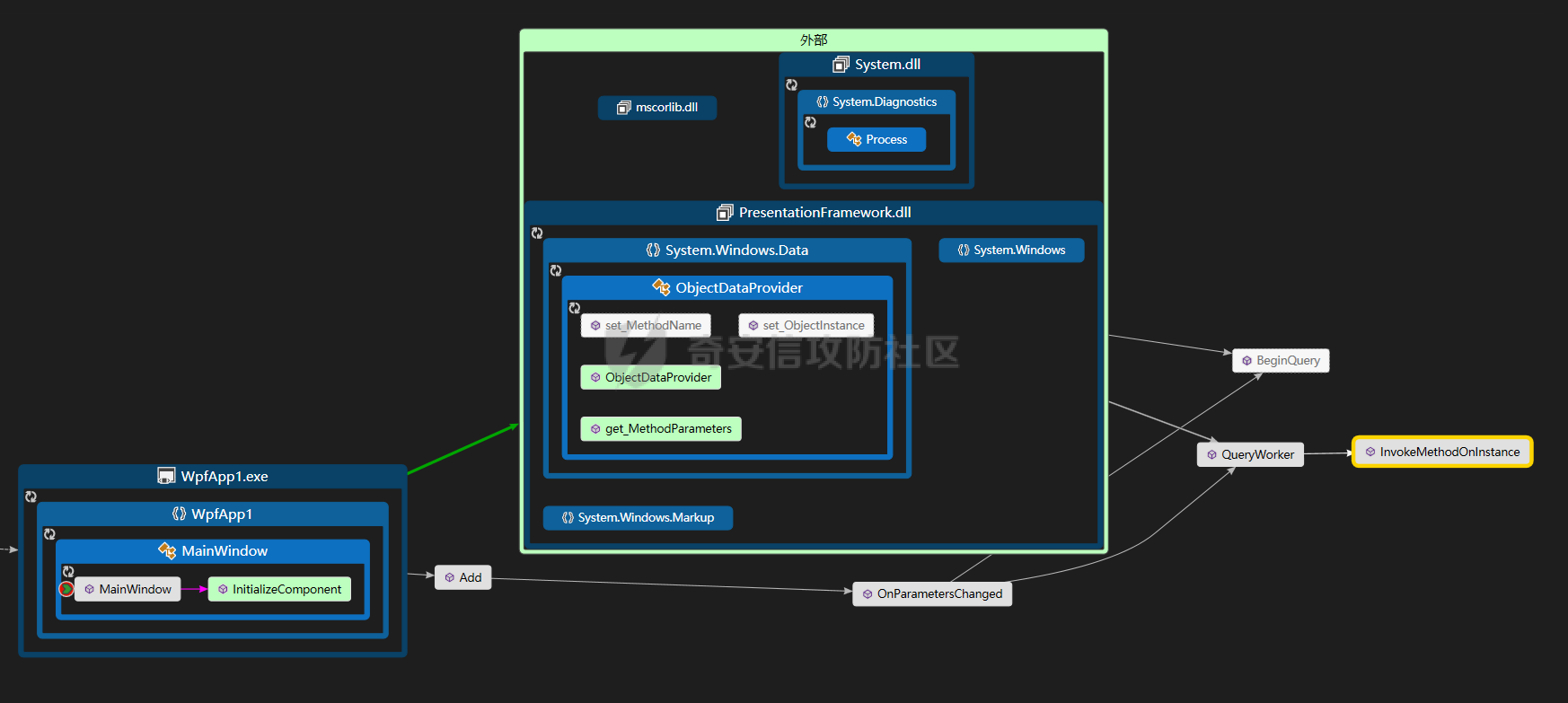Viewport: 1568px width, 703px height.
Task: Click the circular arrows icon under WpfApp1.exe title
Action: (31, 496)
